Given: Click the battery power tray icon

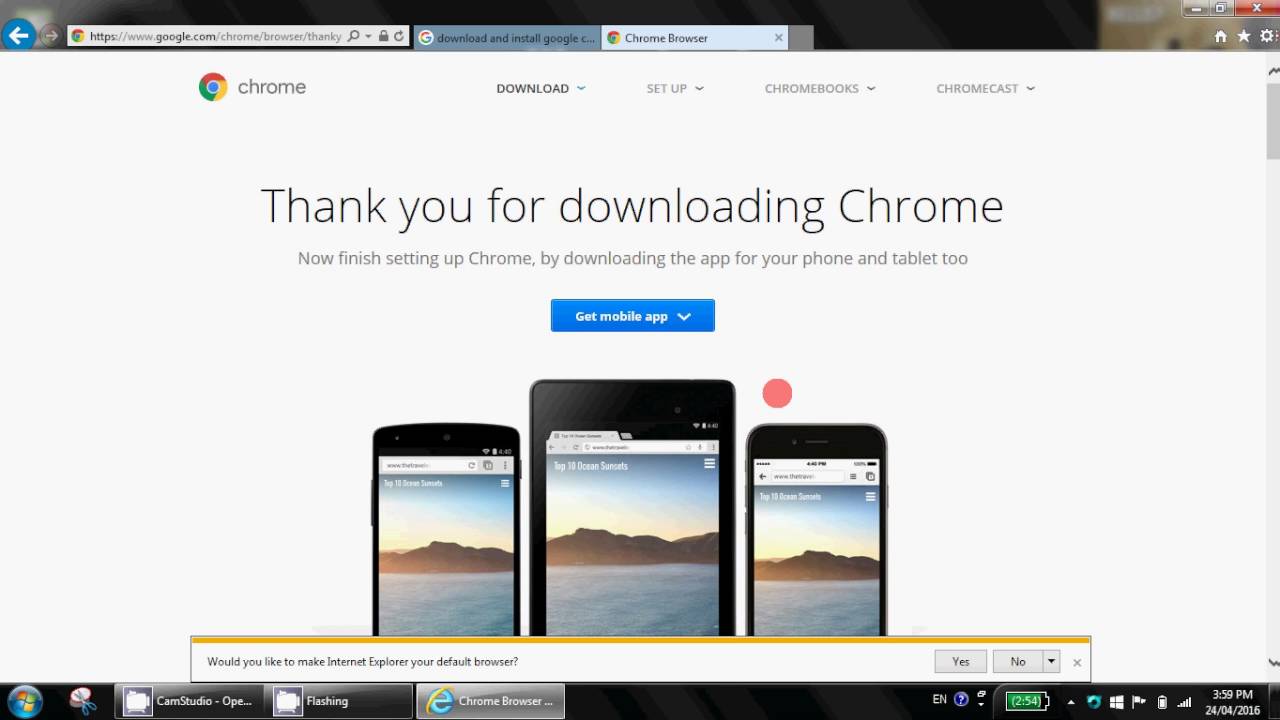Looking at the screenshot, I should click(1162, 701).
